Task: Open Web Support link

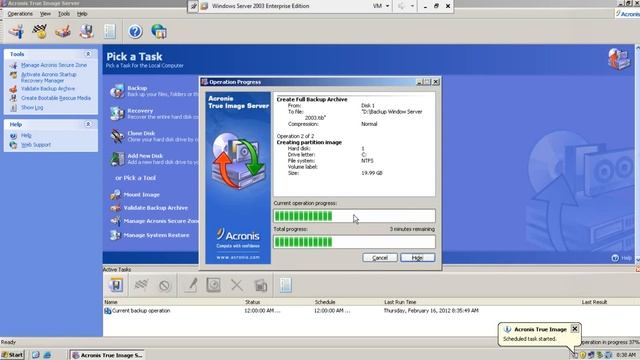Action: 36,145
